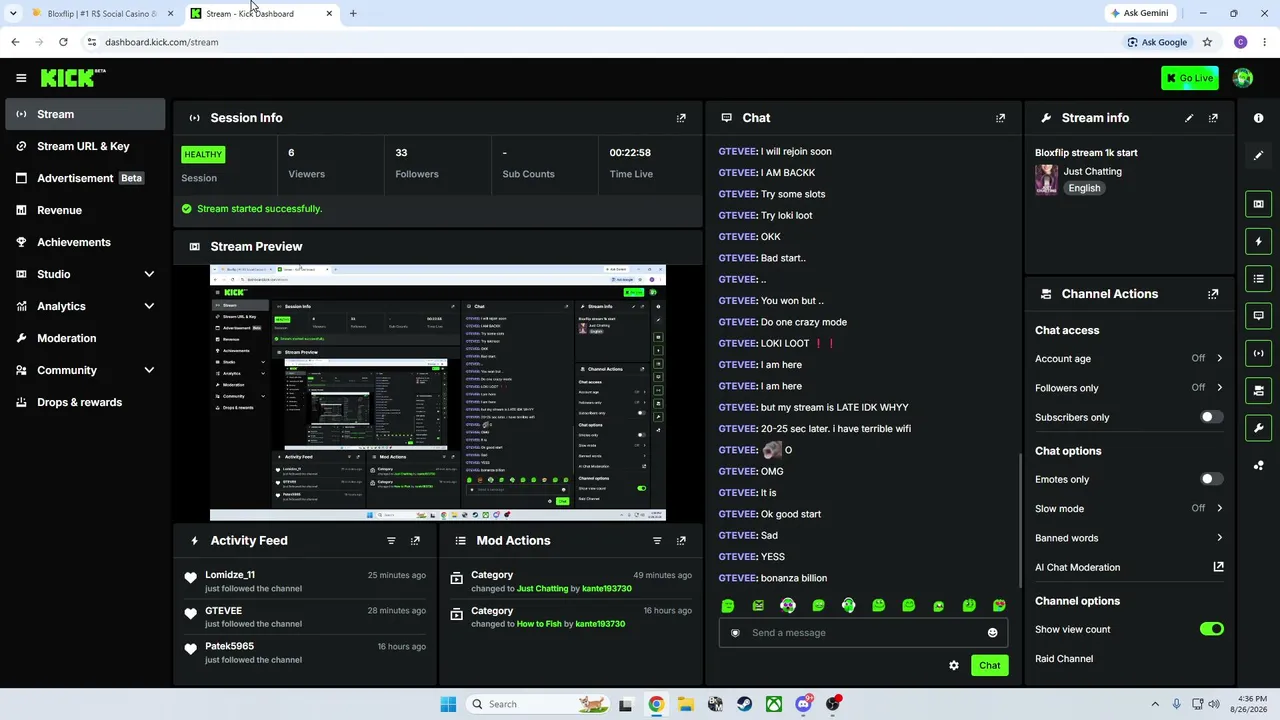This screenshot has height=720, width=1280.
Task: Click Raid Channel option
Action: pyautogui.click(x=1064, y=659)
